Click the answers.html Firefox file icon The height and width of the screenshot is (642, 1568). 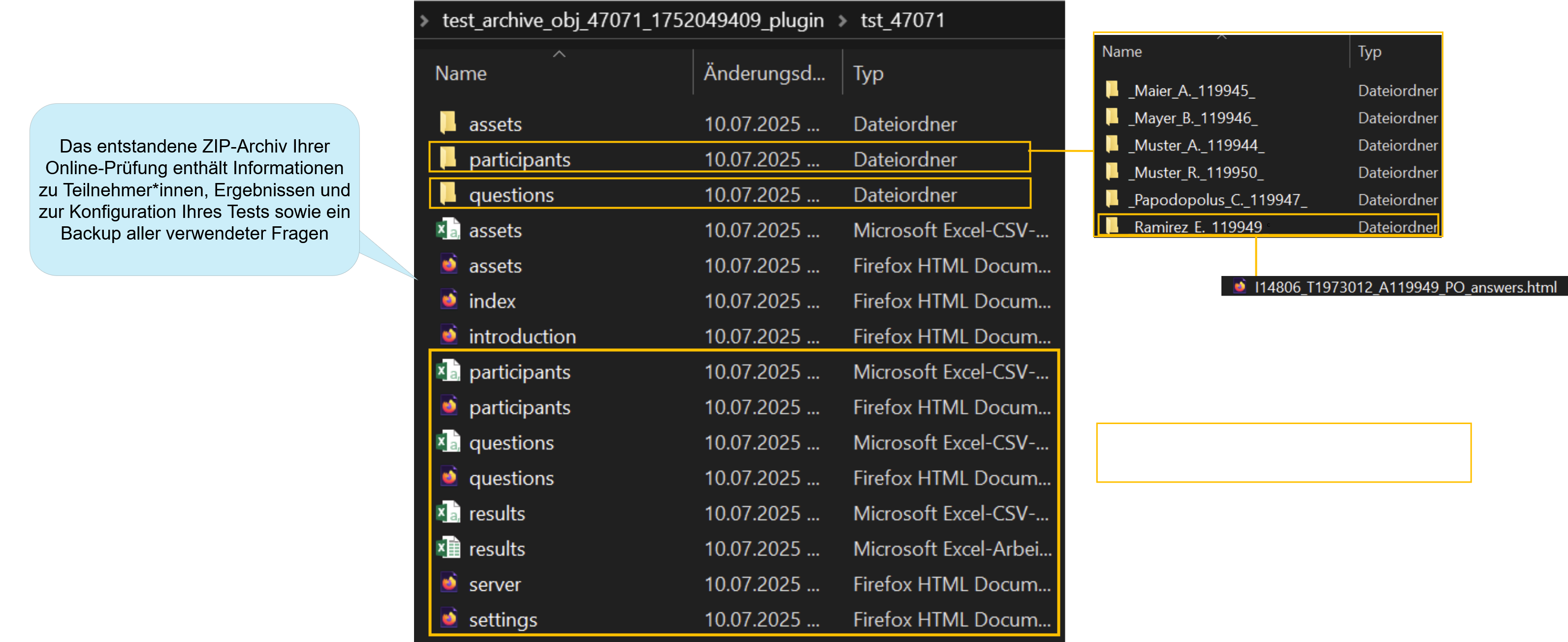point(1240,286)
